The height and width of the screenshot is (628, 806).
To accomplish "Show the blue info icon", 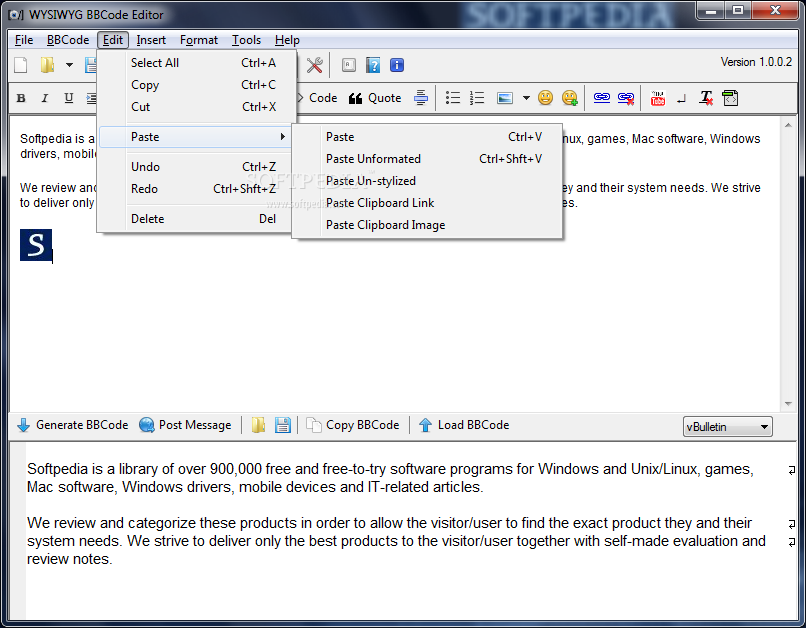I will (397, 65).
